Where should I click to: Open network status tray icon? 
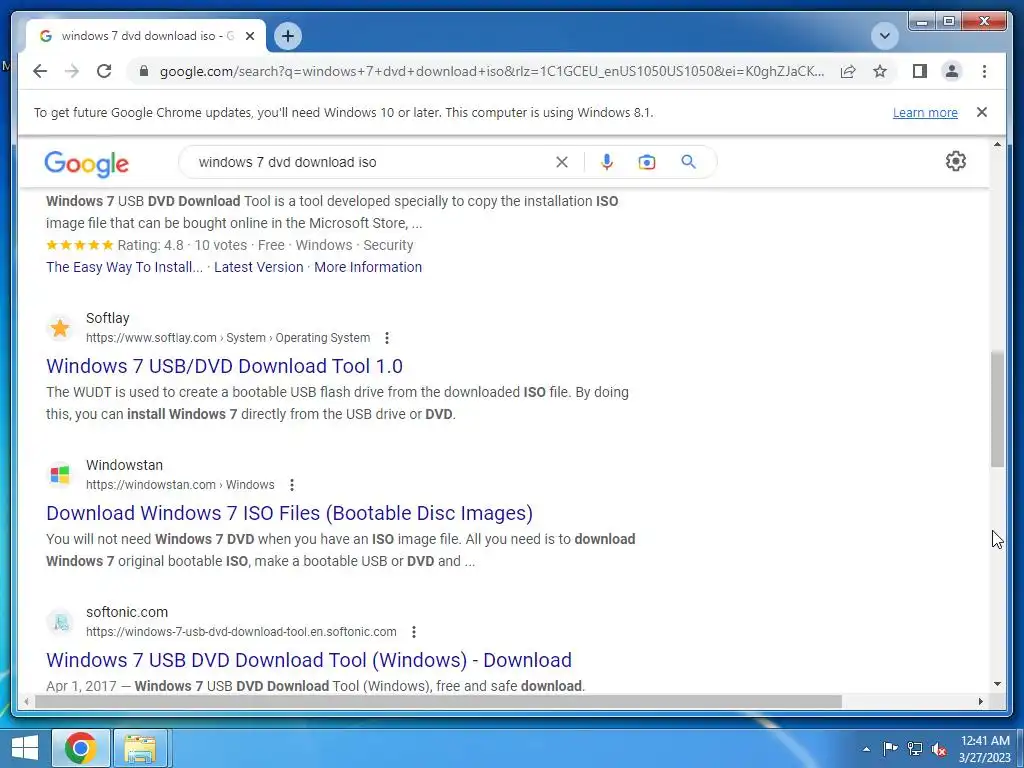click(x=915, y=749)
